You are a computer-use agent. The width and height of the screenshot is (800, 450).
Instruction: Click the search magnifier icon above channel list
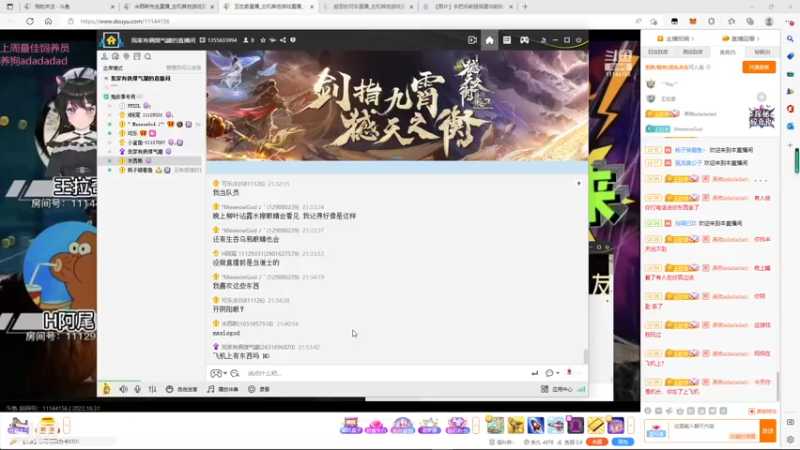(x=148, y=57)
